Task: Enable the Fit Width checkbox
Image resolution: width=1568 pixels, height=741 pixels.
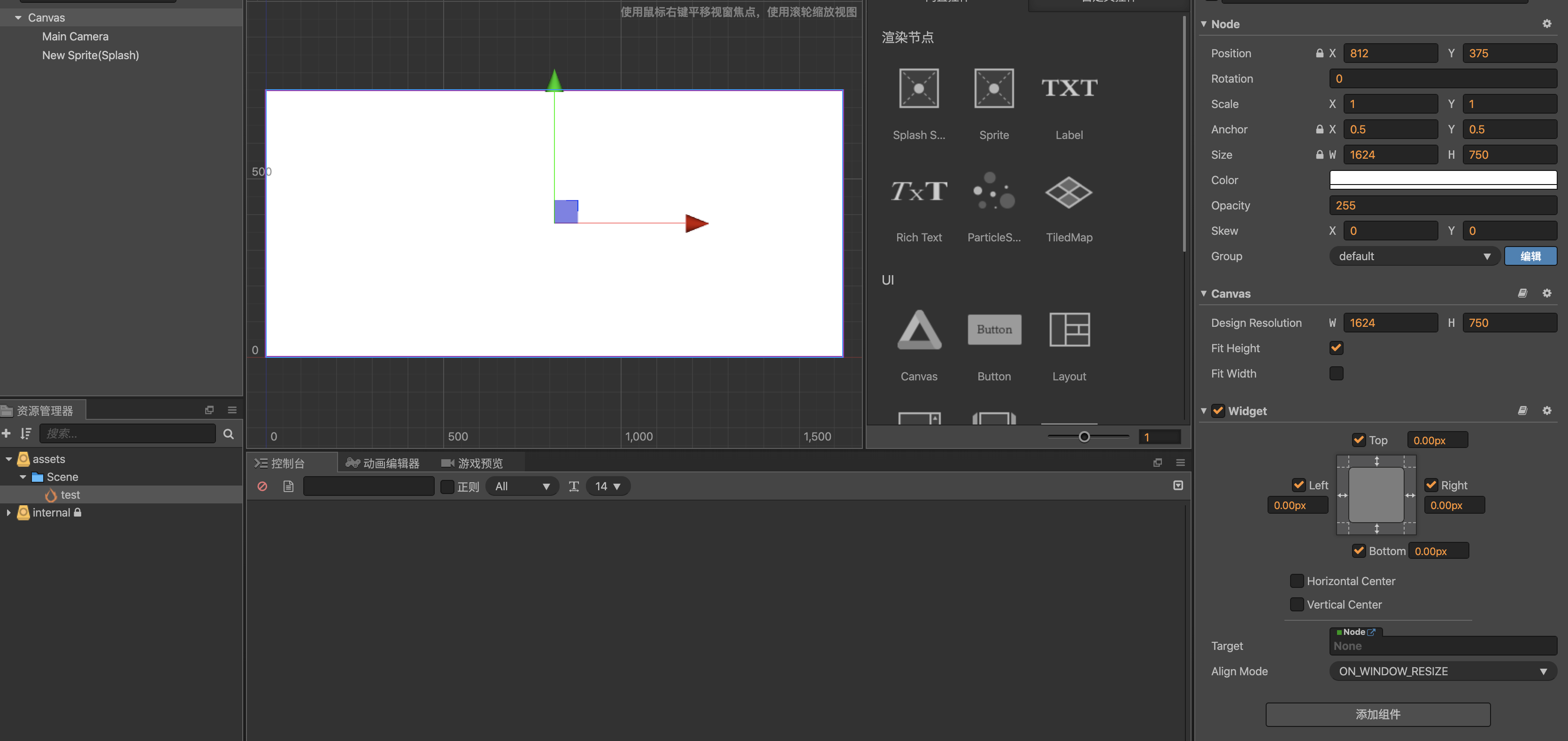Action: pos(1336,373)
